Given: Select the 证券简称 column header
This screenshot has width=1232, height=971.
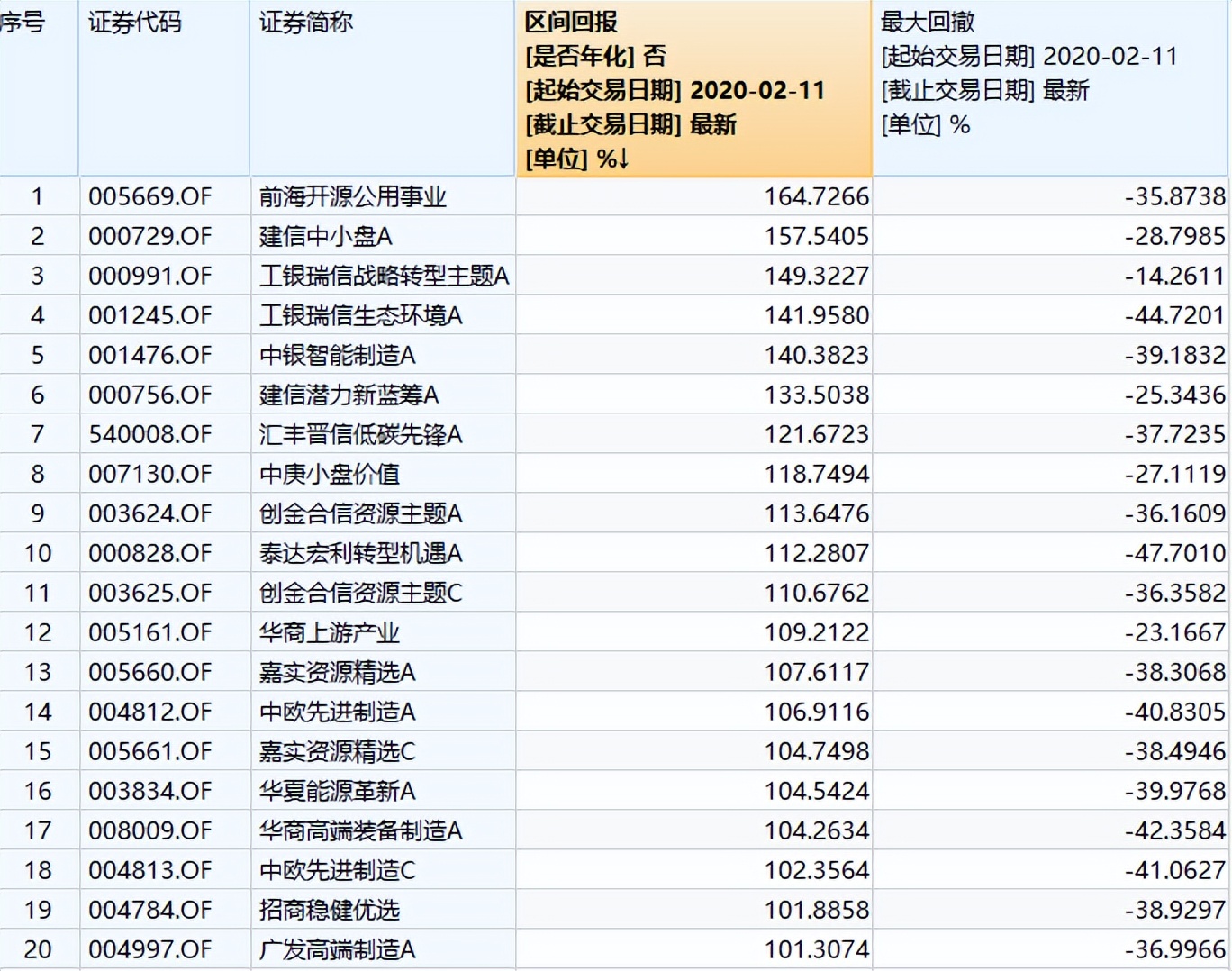Looking at the screenshot, I should [383, 88].
